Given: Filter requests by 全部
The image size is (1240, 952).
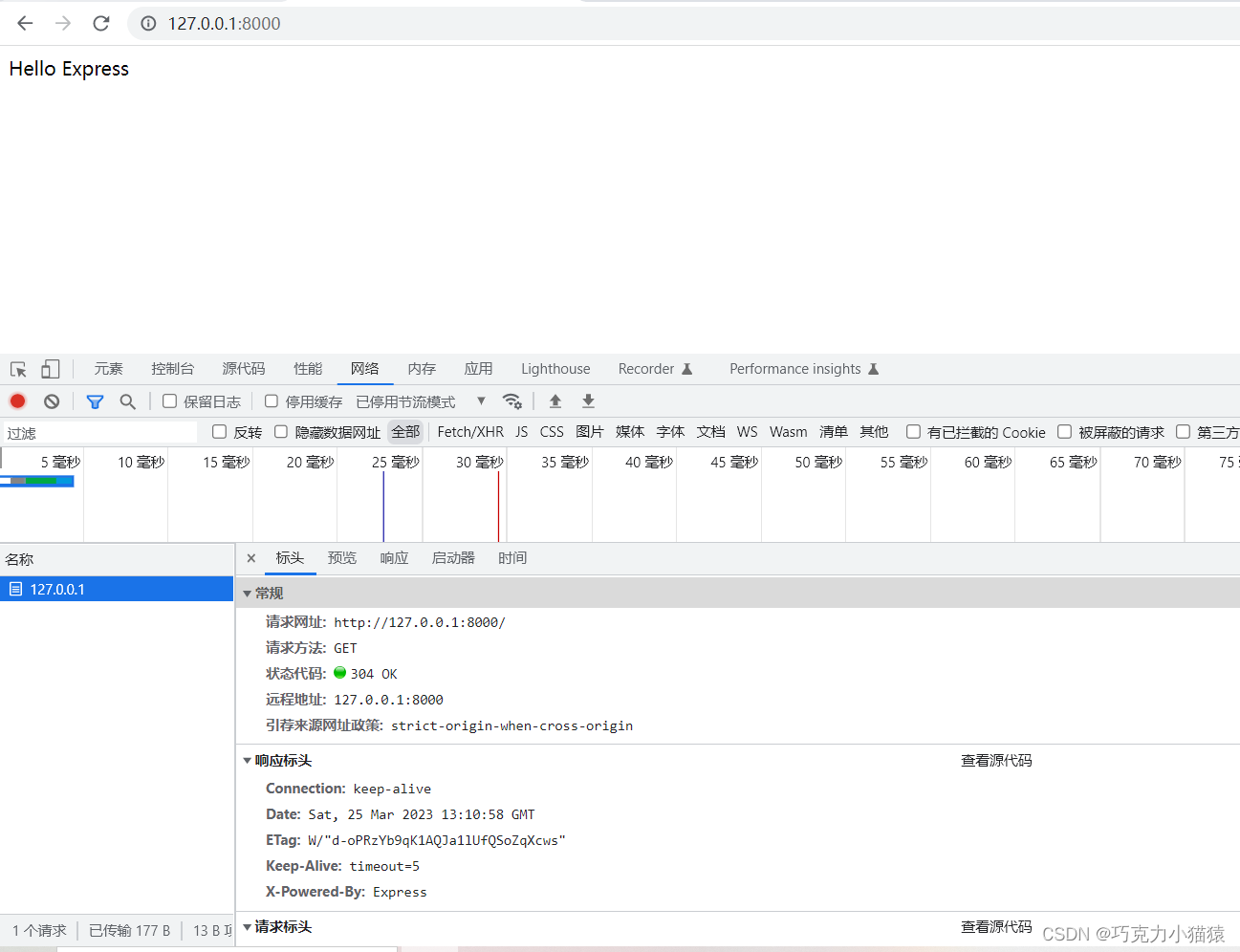Looking at the screenshot, I should (405, 432).
